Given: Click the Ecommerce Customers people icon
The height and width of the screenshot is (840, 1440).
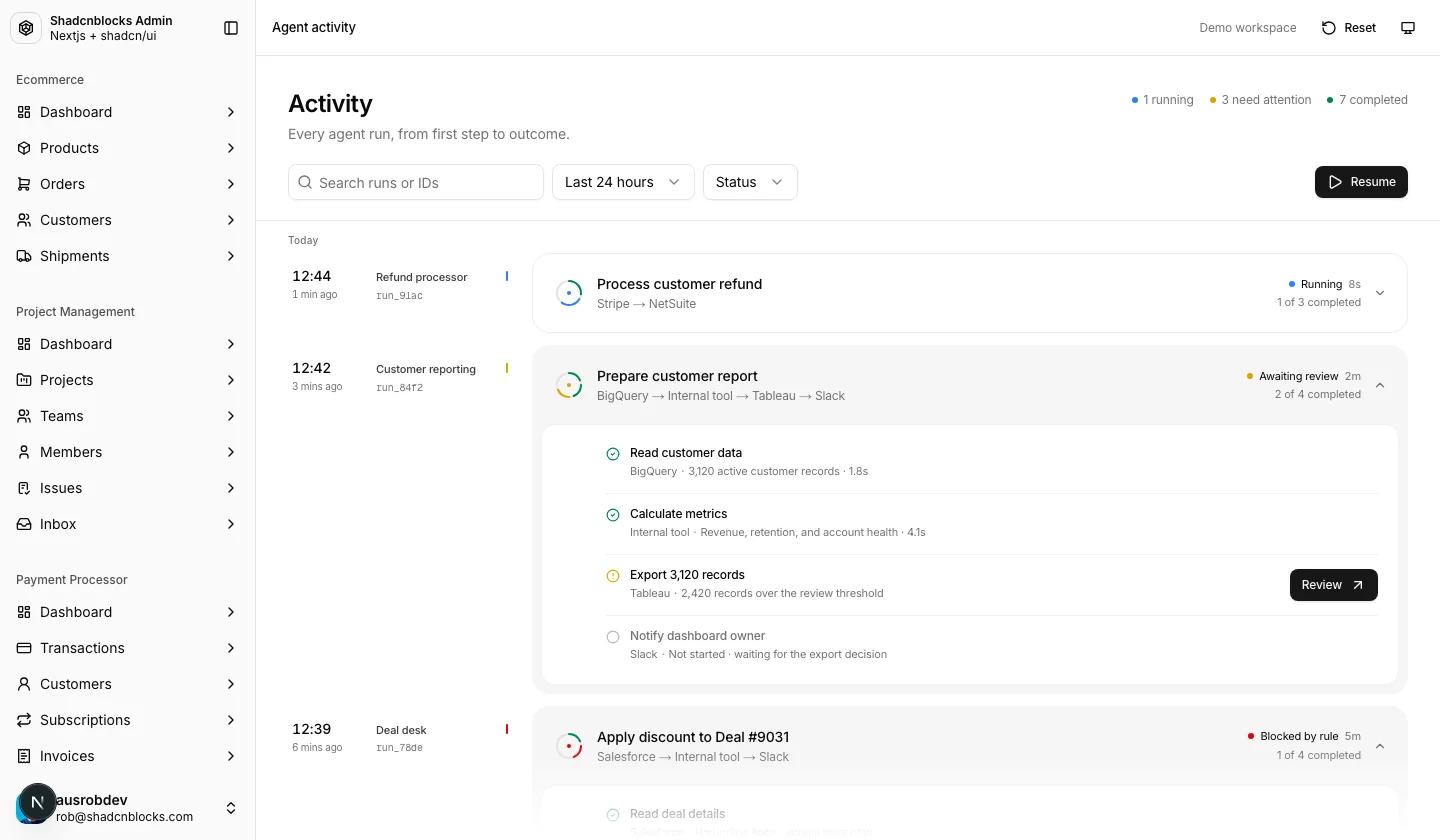Looking at the screenshot, I should click(24, 220).
